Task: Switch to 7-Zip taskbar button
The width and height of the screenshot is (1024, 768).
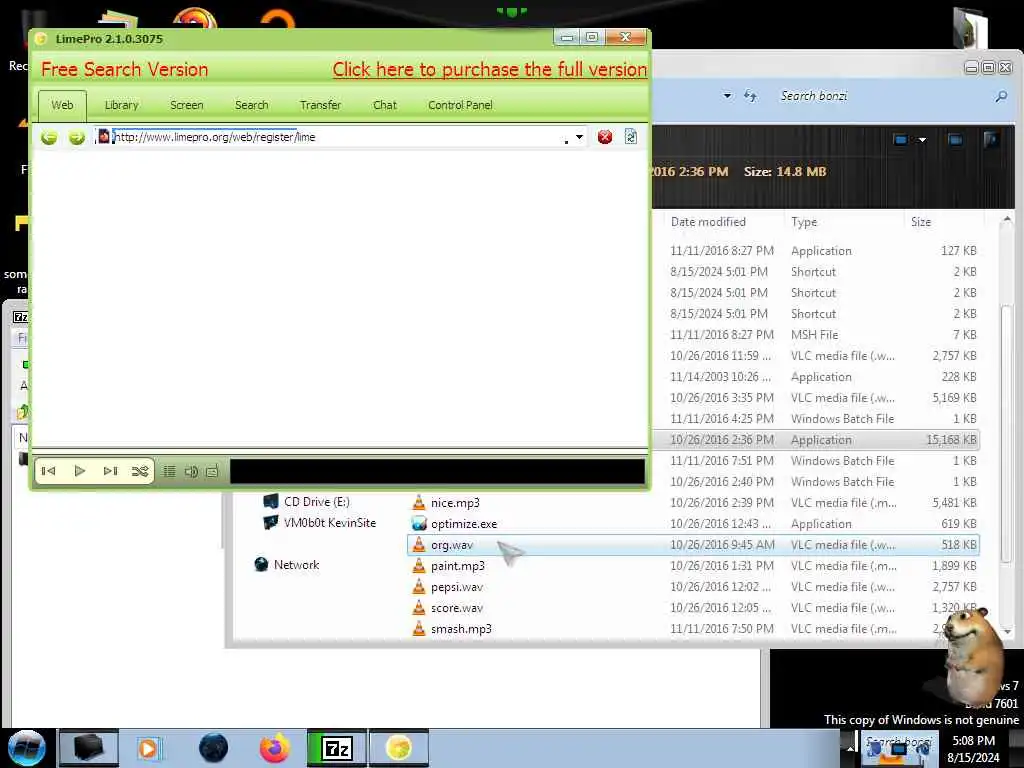Action: (x=337, y=748)
